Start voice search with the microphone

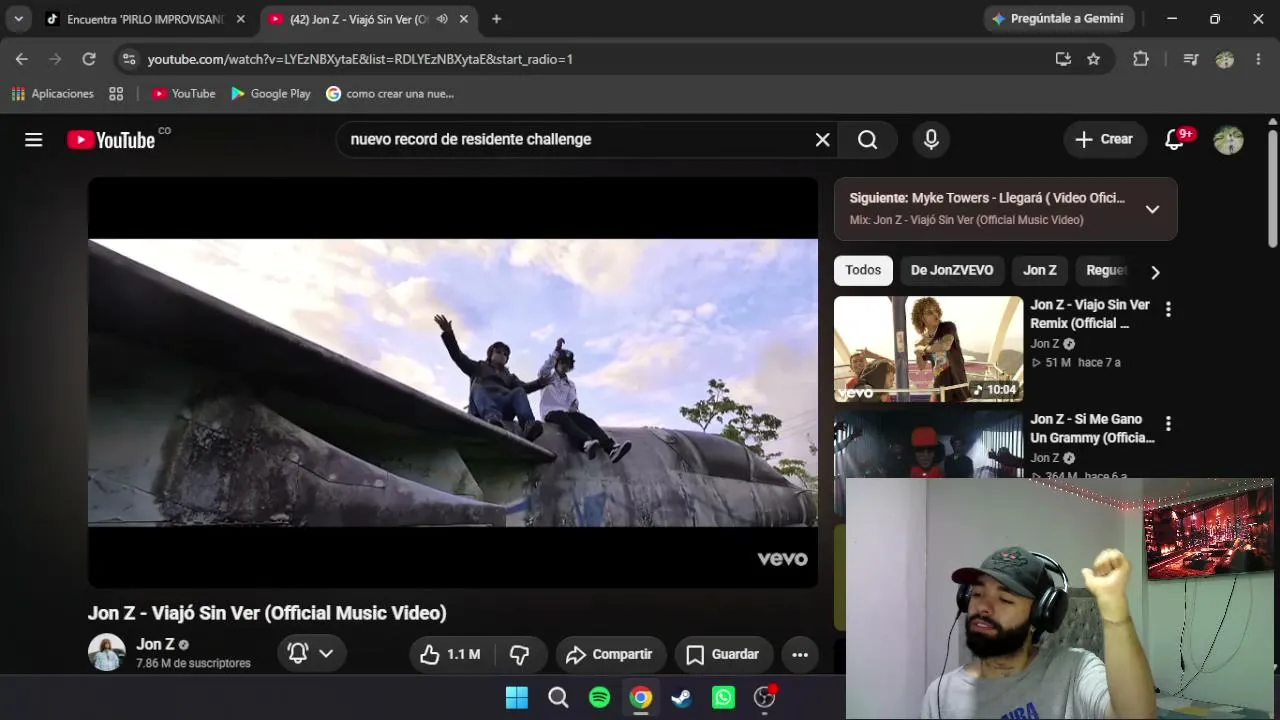pyautogui.click(x=931, y=140)
